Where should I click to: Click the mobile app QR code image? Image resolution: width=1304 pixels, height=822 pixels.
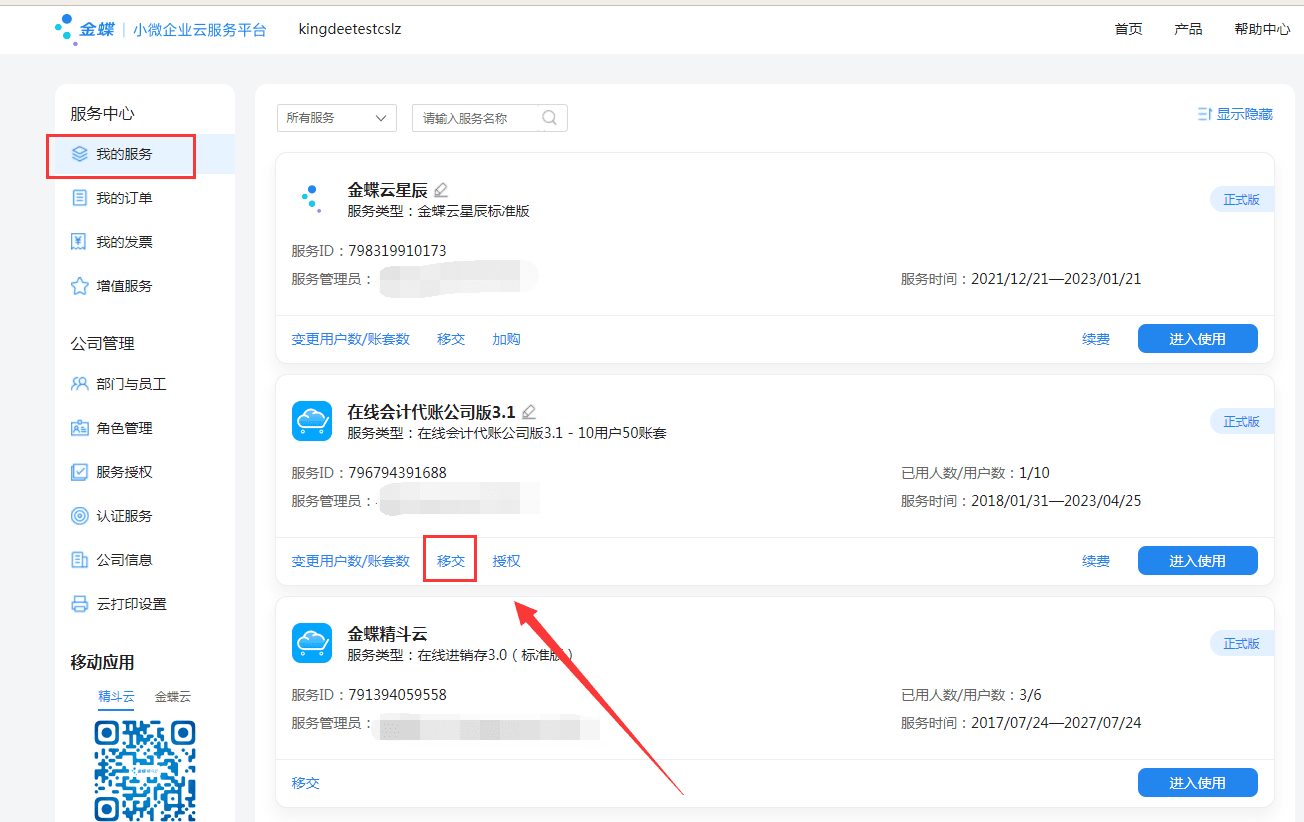[x=145, y=770]
